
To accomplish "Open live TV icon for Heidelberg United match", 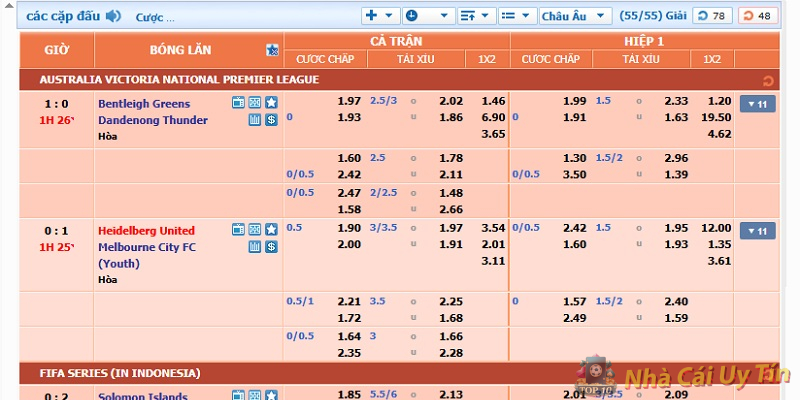I will click(238, 231).
